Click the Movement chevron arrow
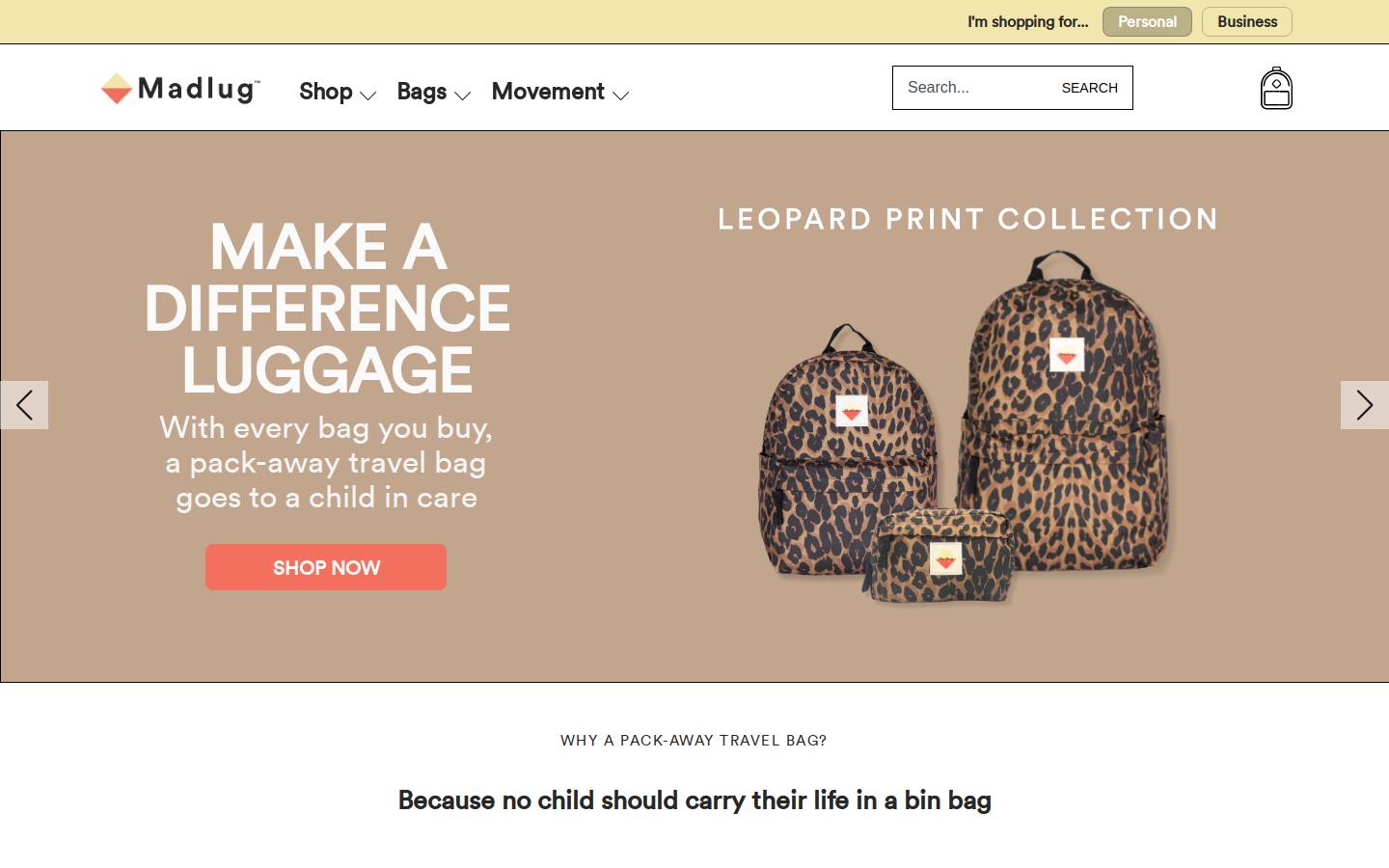Image resolution: width=1389 pixels, height=868 pixels. pos(620,95)
